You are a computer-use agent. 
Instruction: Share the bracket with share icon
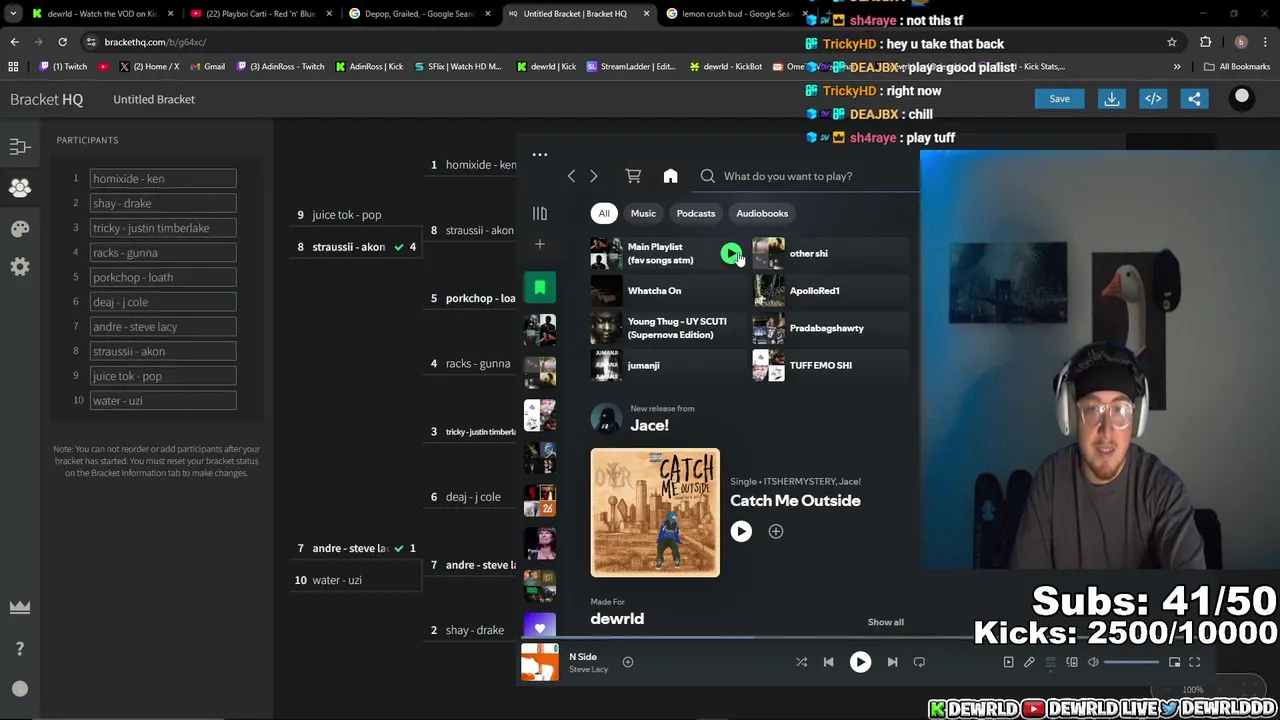coord(1194,99)
